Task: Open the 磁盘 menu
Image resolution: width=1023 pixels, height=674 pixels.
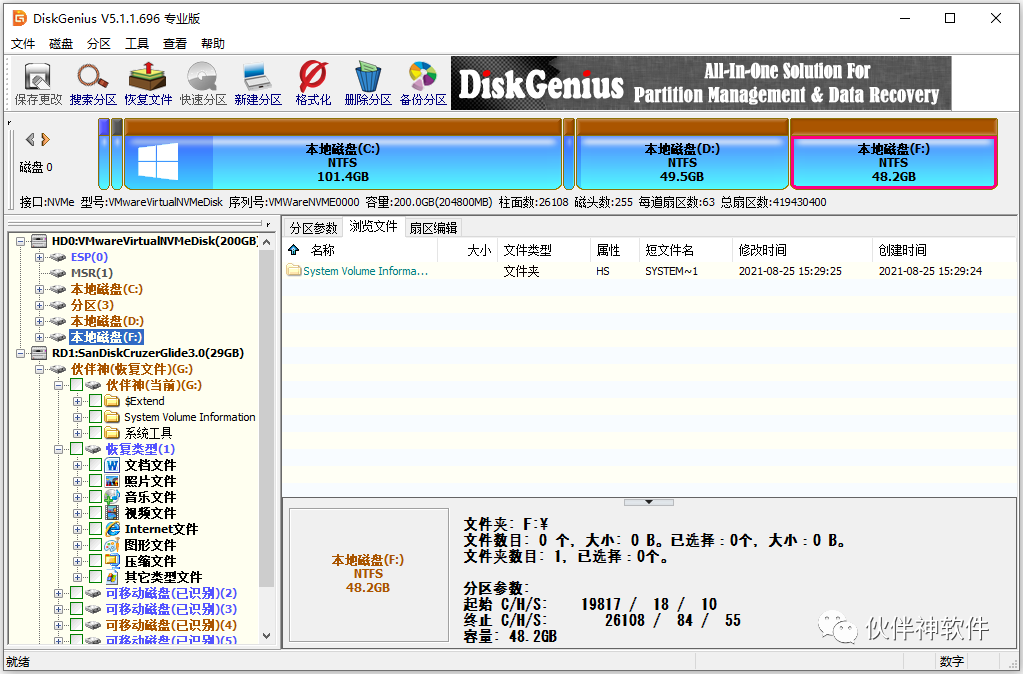Action: (x=61, y=44)
